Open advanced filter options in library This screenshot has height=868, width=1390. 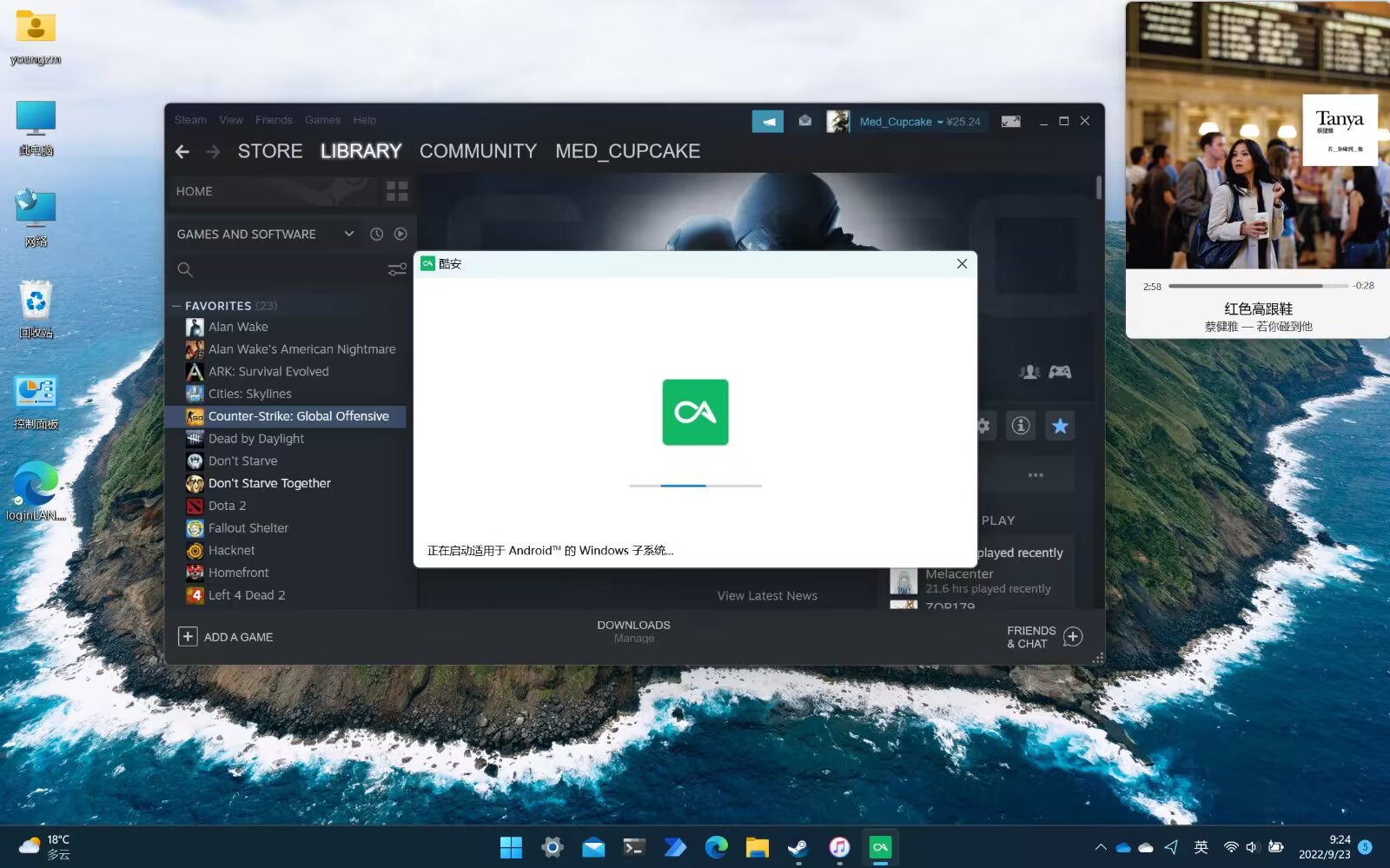click(x=397, y=269)
